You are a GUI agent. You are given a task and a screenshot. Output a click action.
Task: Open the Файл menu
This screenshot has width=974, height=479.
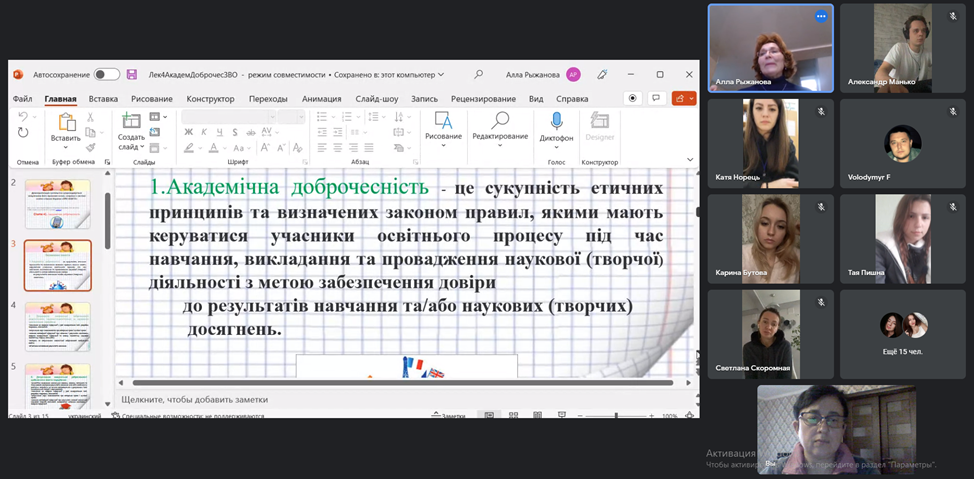click(22, 99)
